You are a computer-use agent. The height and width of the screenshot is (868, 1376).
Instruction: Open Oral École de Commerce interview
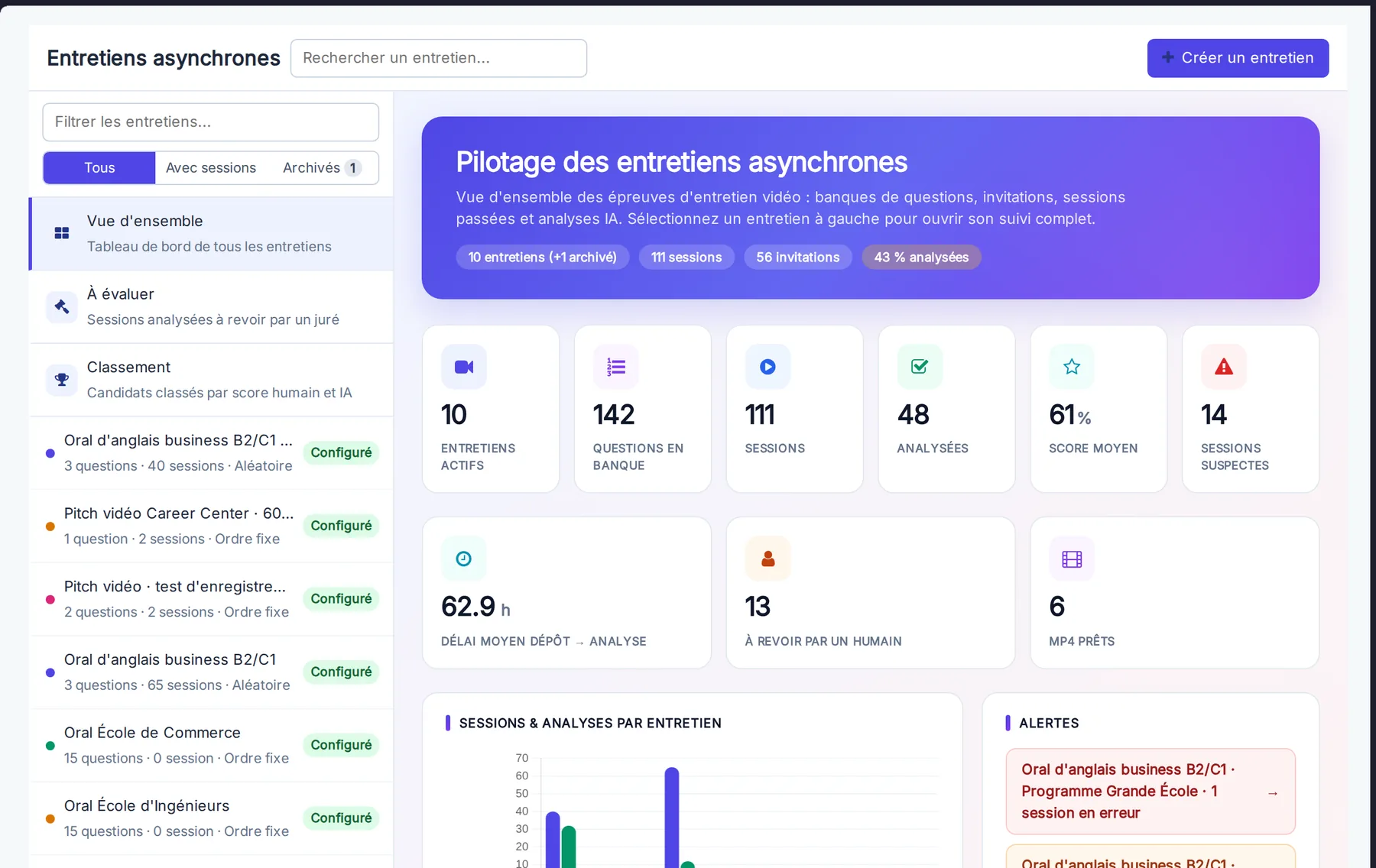click(x=212, y=745)
